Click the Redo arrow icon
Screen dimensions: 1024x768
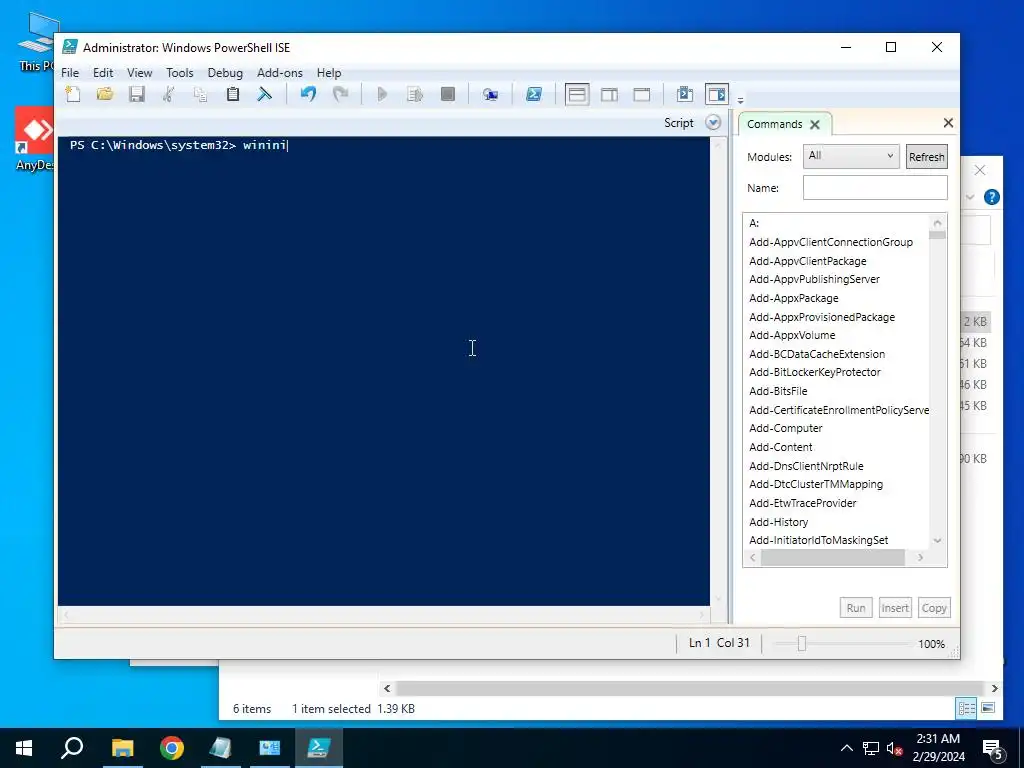340,94
